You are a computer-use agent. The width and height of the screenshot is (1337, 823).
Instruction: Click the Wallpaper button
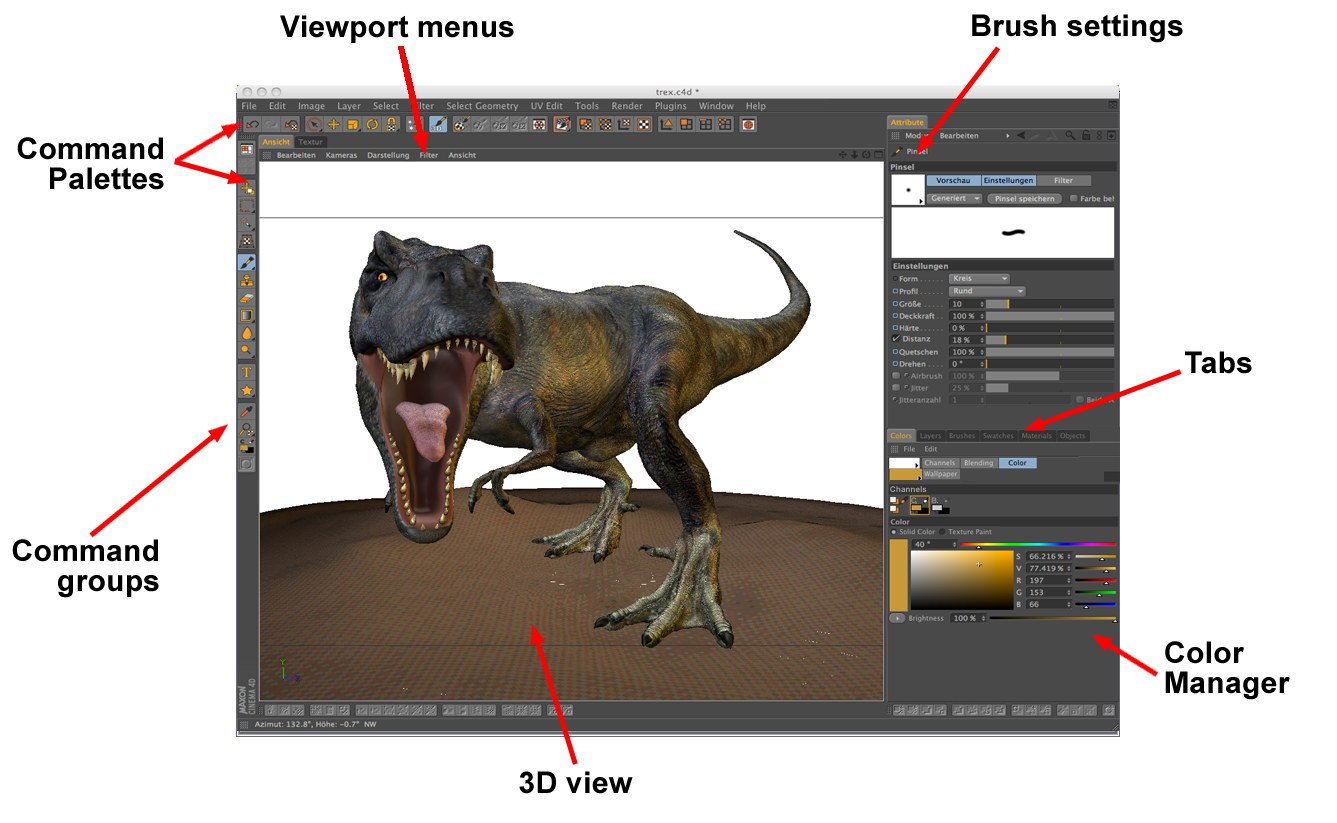tap(941, 474)
